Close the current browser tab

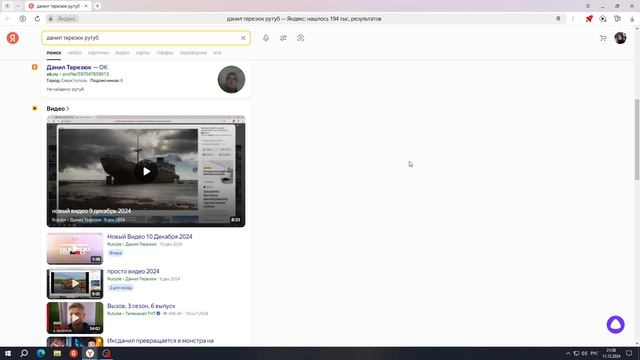[x=86, y=6]
